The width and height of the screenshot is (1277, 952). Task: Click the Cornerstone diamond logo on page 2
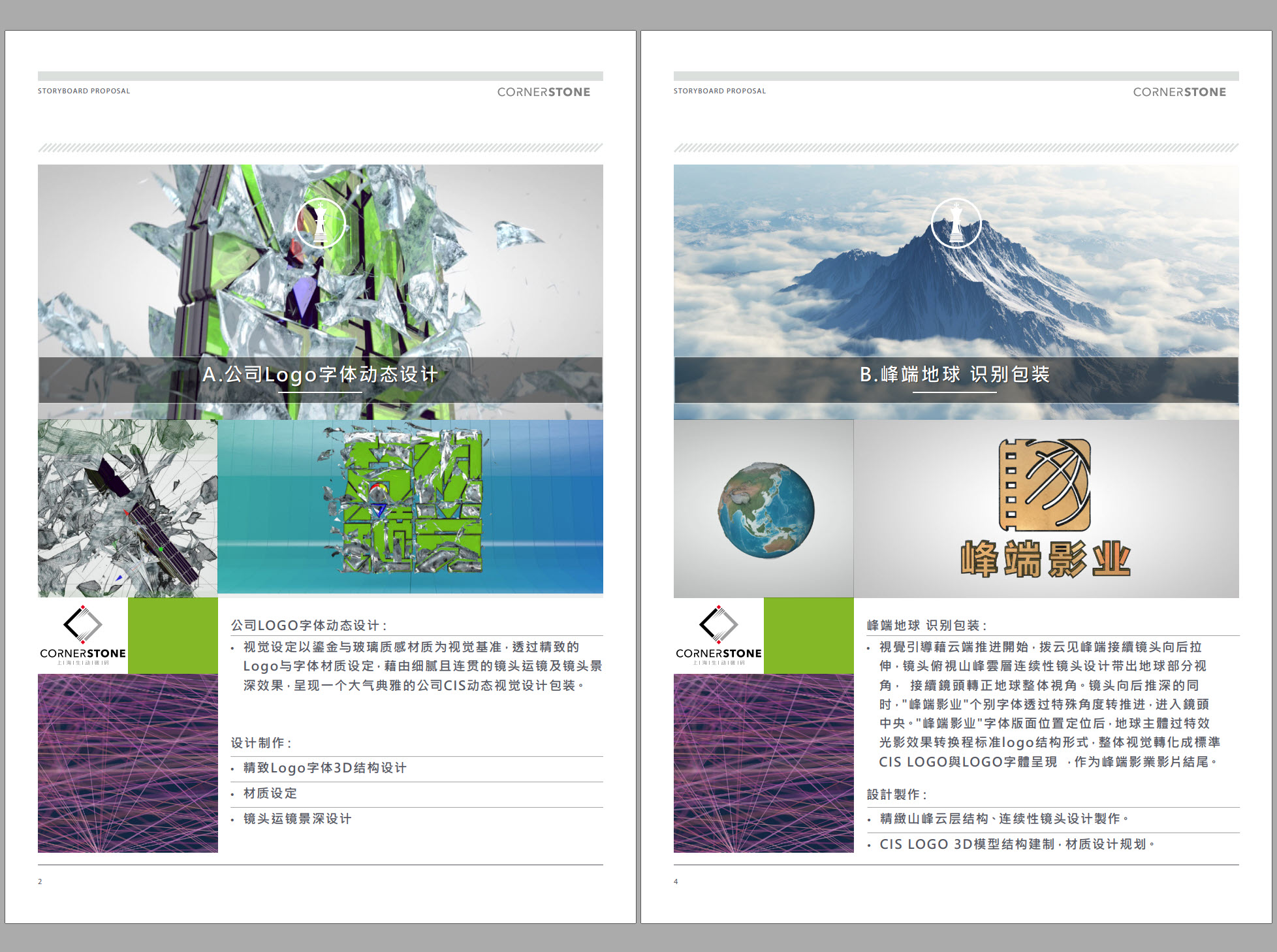(82, 624)
